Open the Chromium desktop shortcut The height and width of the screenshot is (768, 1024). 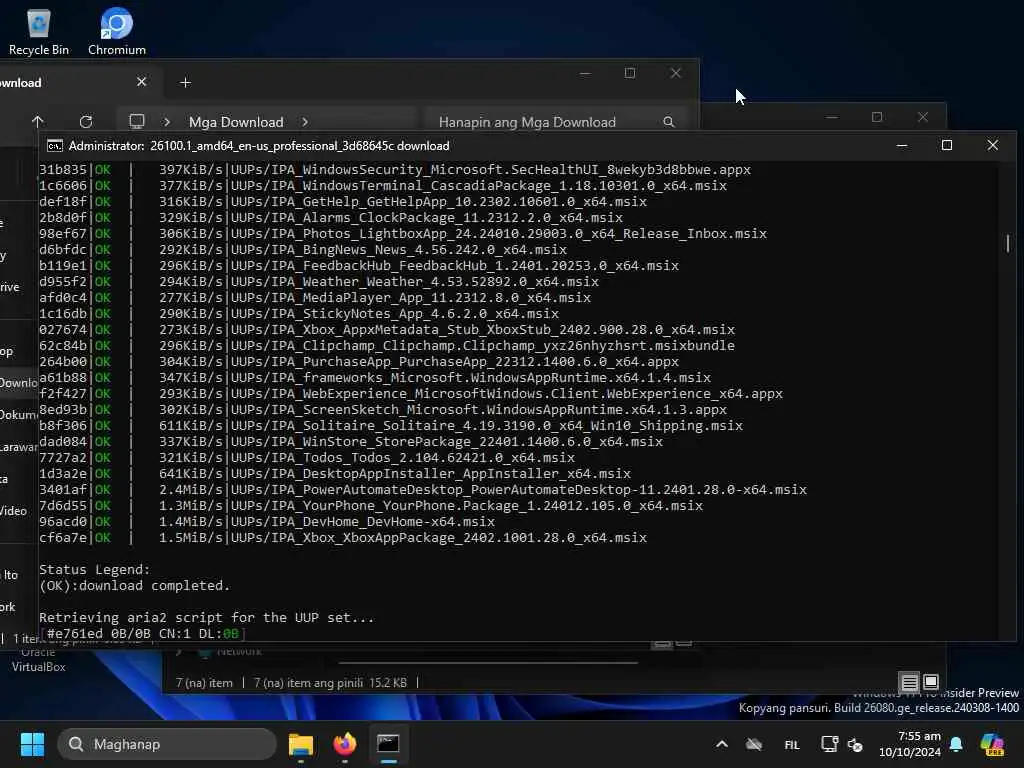(x=117, y=31)
